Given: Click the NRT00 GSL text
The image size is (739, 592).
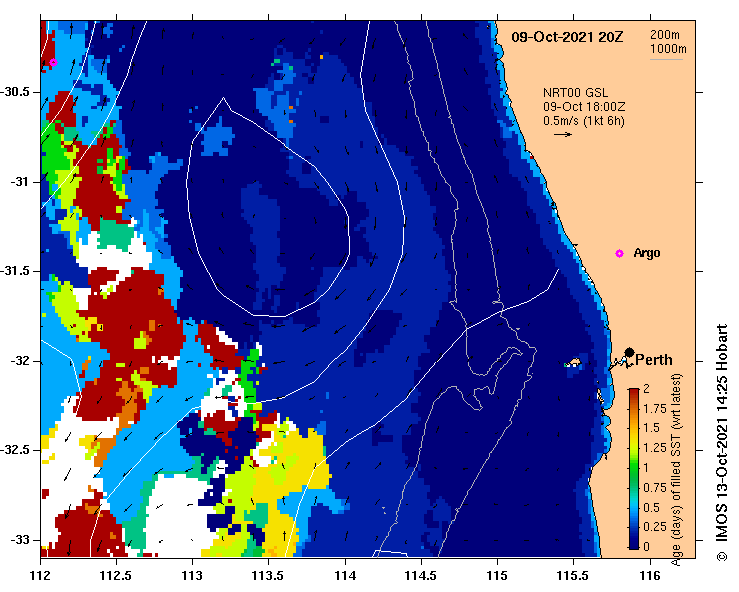Looking at the screenshot, I should click(x=575, y=93).
